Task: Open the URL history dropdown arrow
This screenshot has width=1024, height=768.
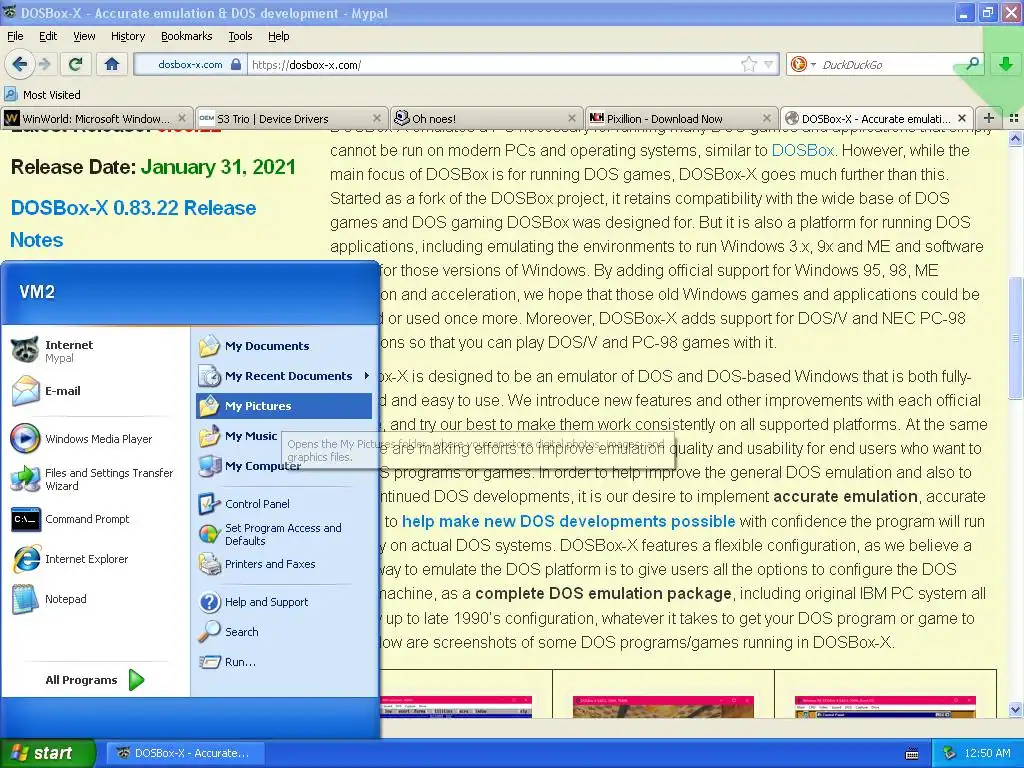Action: point(768,64)
